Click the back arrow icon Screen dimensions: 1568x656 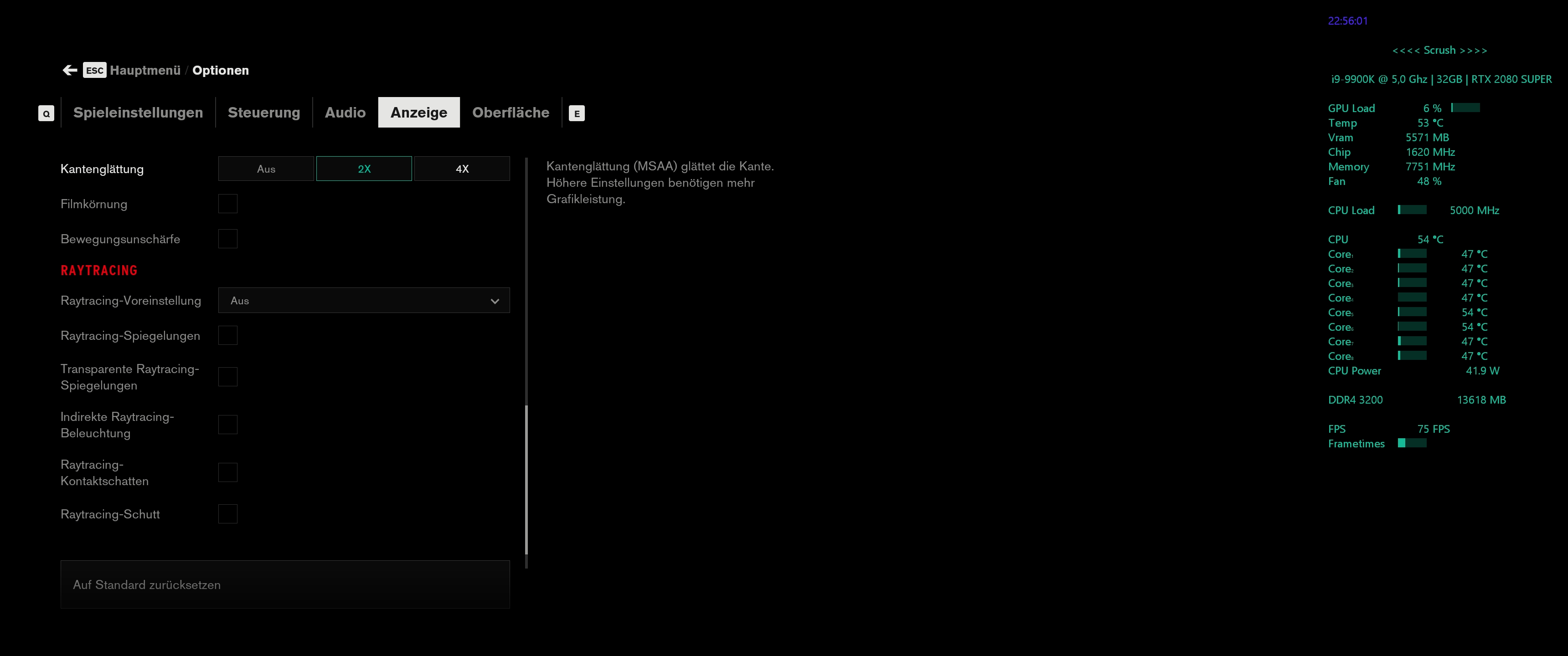coord(70,71)
